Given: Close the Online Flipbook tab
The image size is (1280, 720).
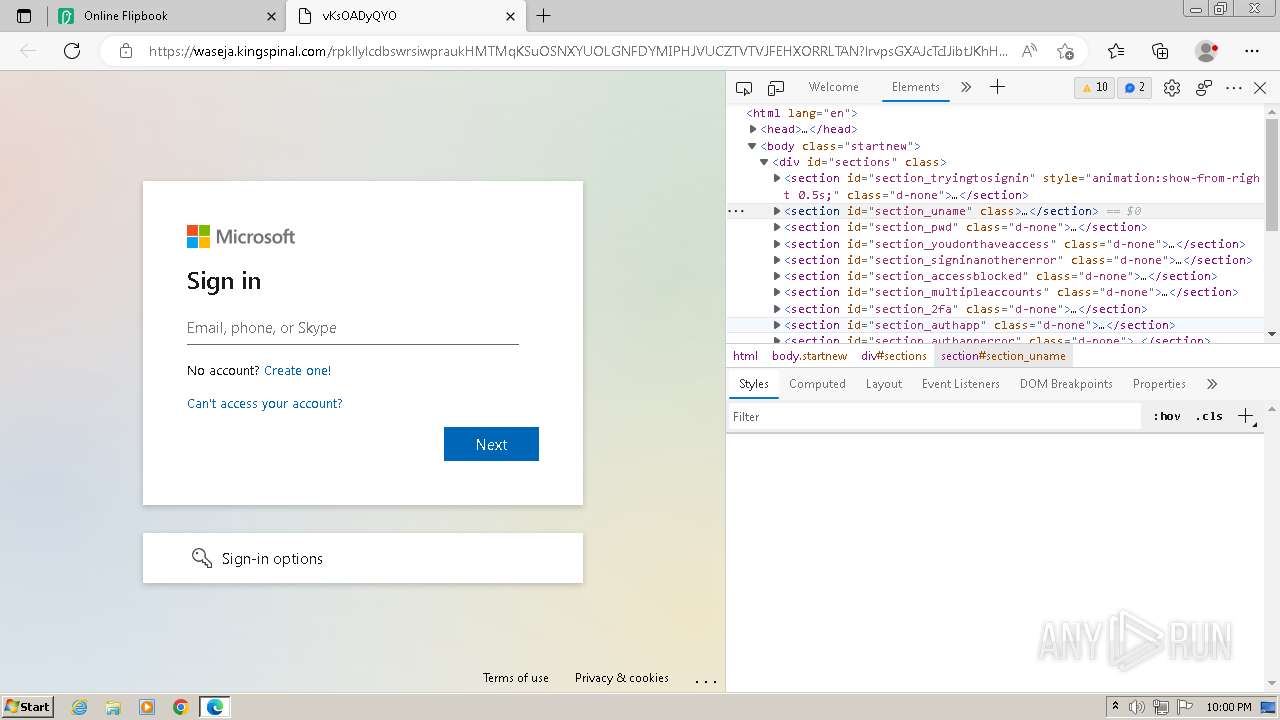Looking at the screenshot, I should pyautogui.click(x=272, y=16).
